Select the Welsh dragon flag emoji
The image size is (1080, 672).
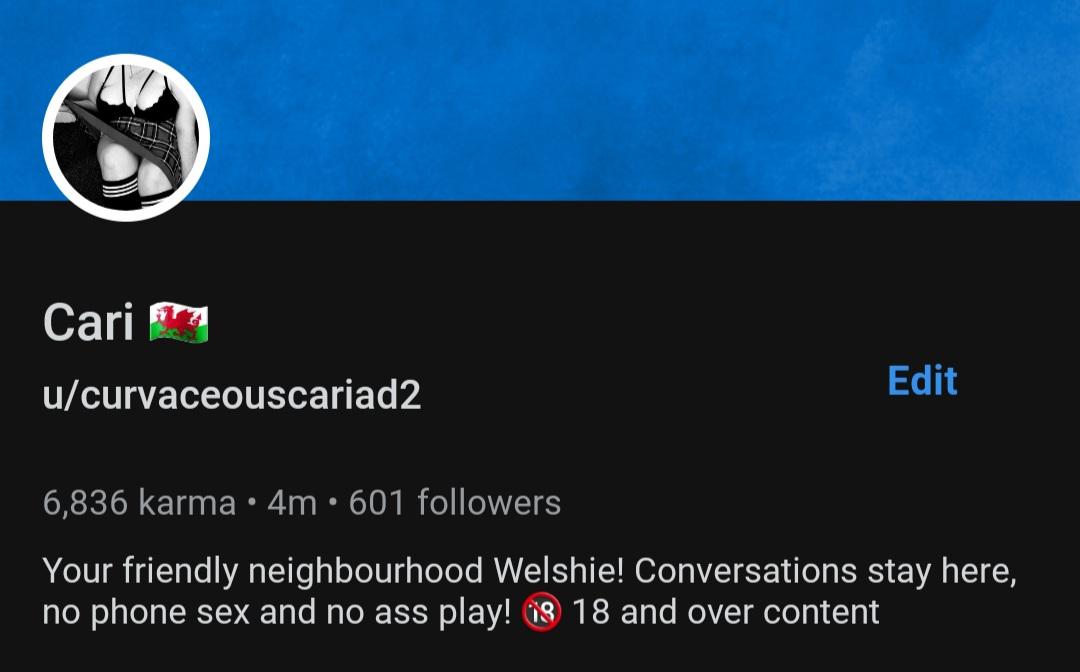click(x=179, y=322)
